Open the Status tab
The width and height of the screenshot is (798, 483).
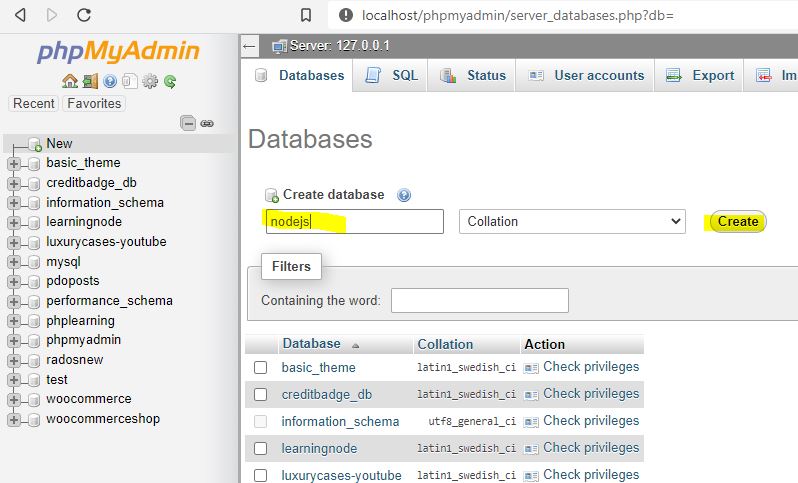473,75
